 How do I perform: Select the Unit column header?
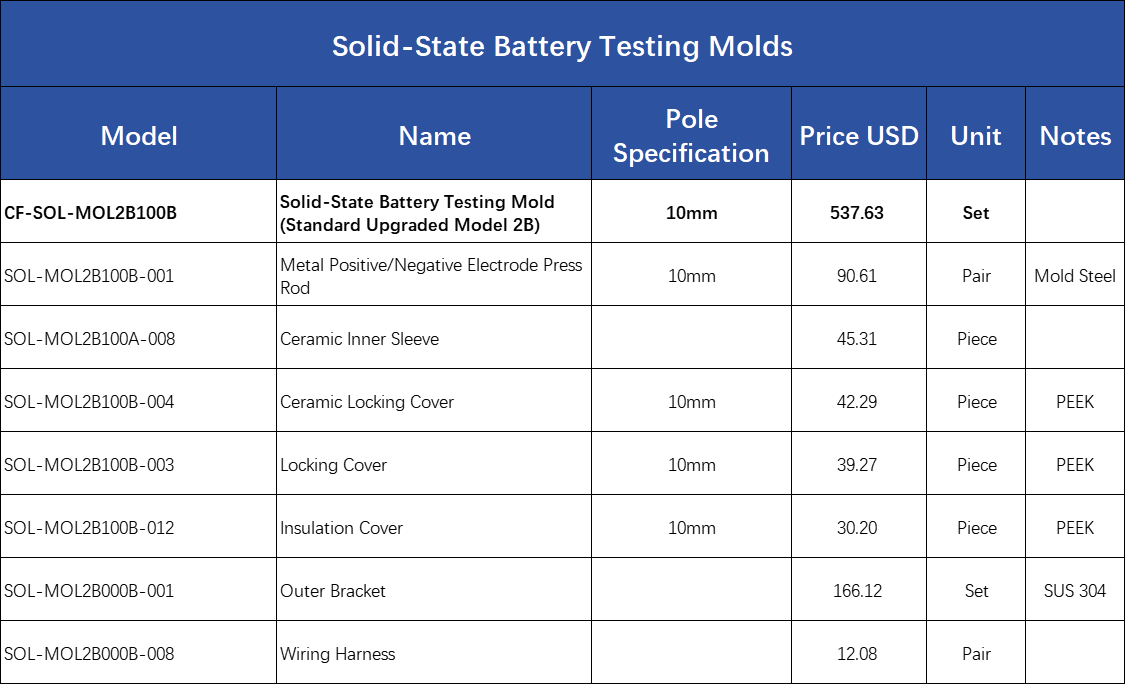[976, 134]
